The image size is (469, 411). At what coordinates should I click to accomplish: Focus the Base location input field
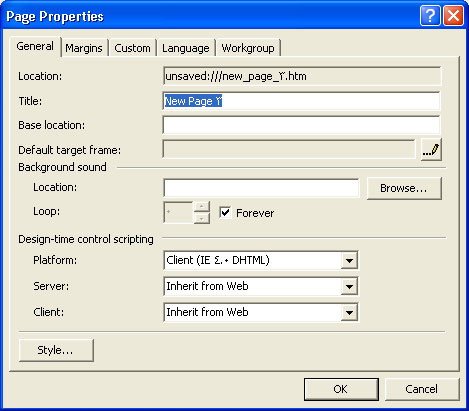pyautogui.click(x=301, y=125)
